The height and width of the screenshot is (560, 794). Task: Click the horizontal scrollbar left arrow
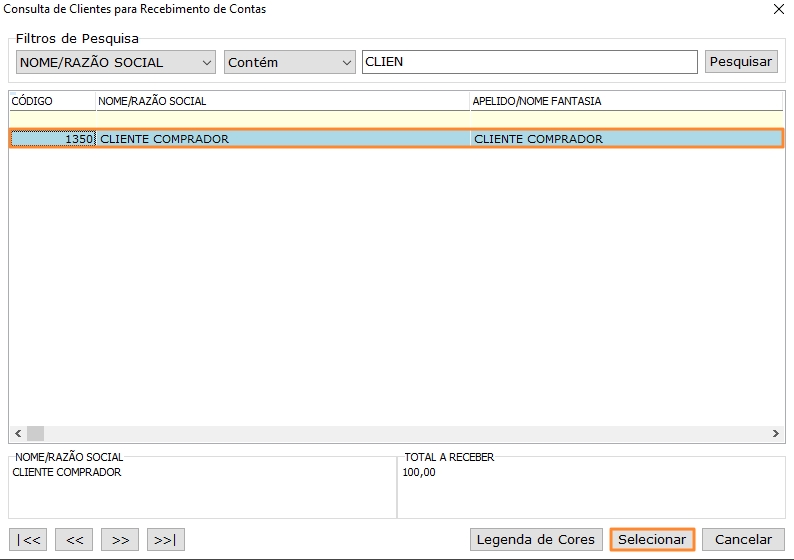(x=17, y=433)
